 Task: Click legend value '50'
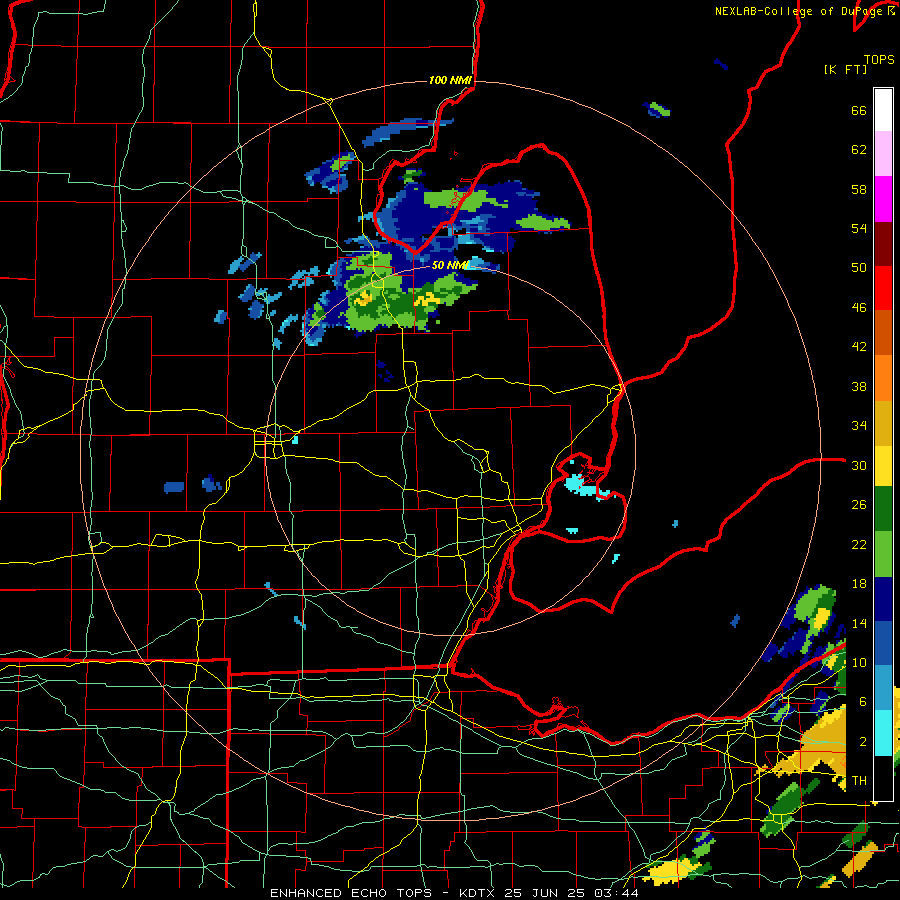tap(859, 268)
